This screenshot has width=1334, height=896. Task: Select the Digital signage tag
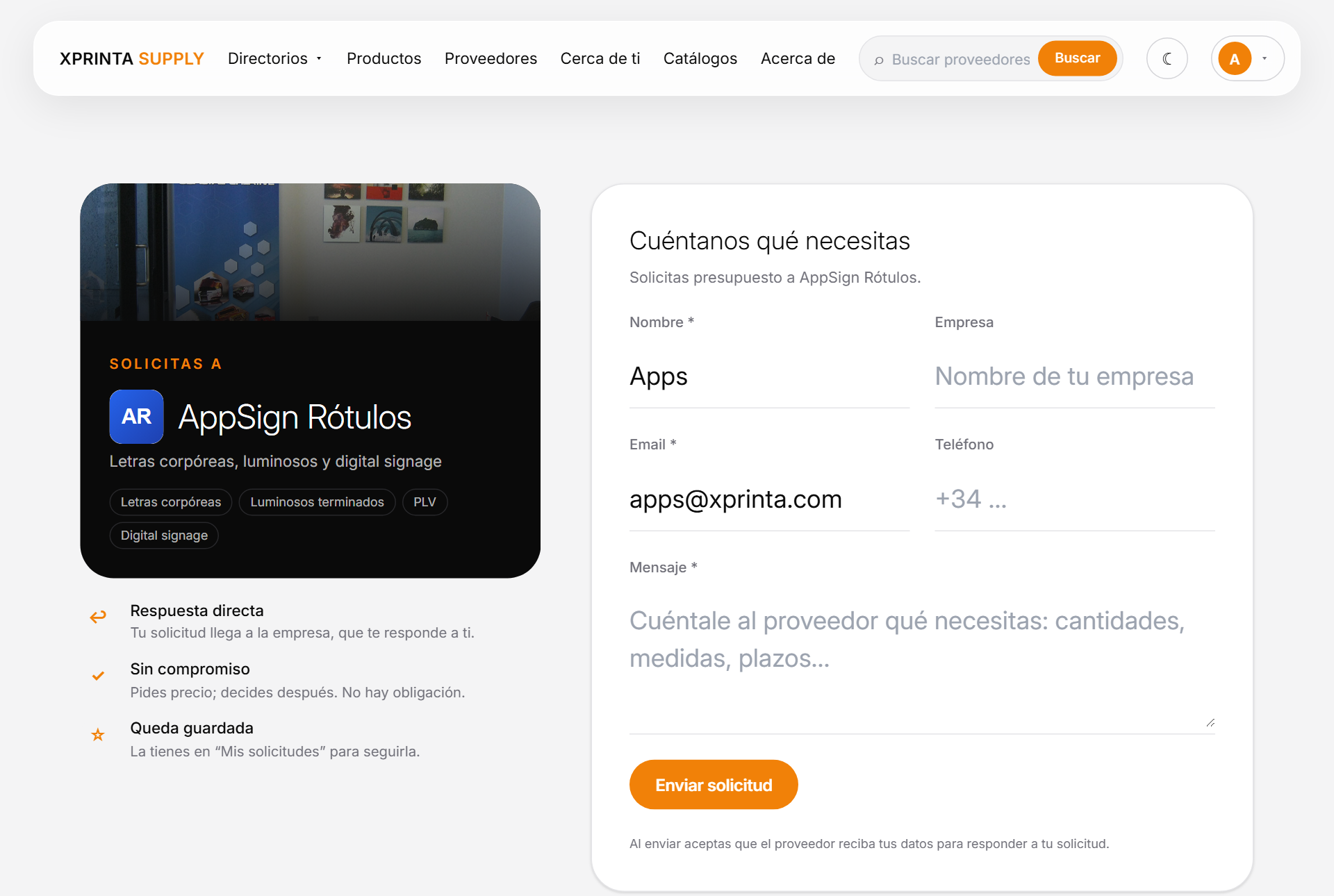[x=164, y=536]
